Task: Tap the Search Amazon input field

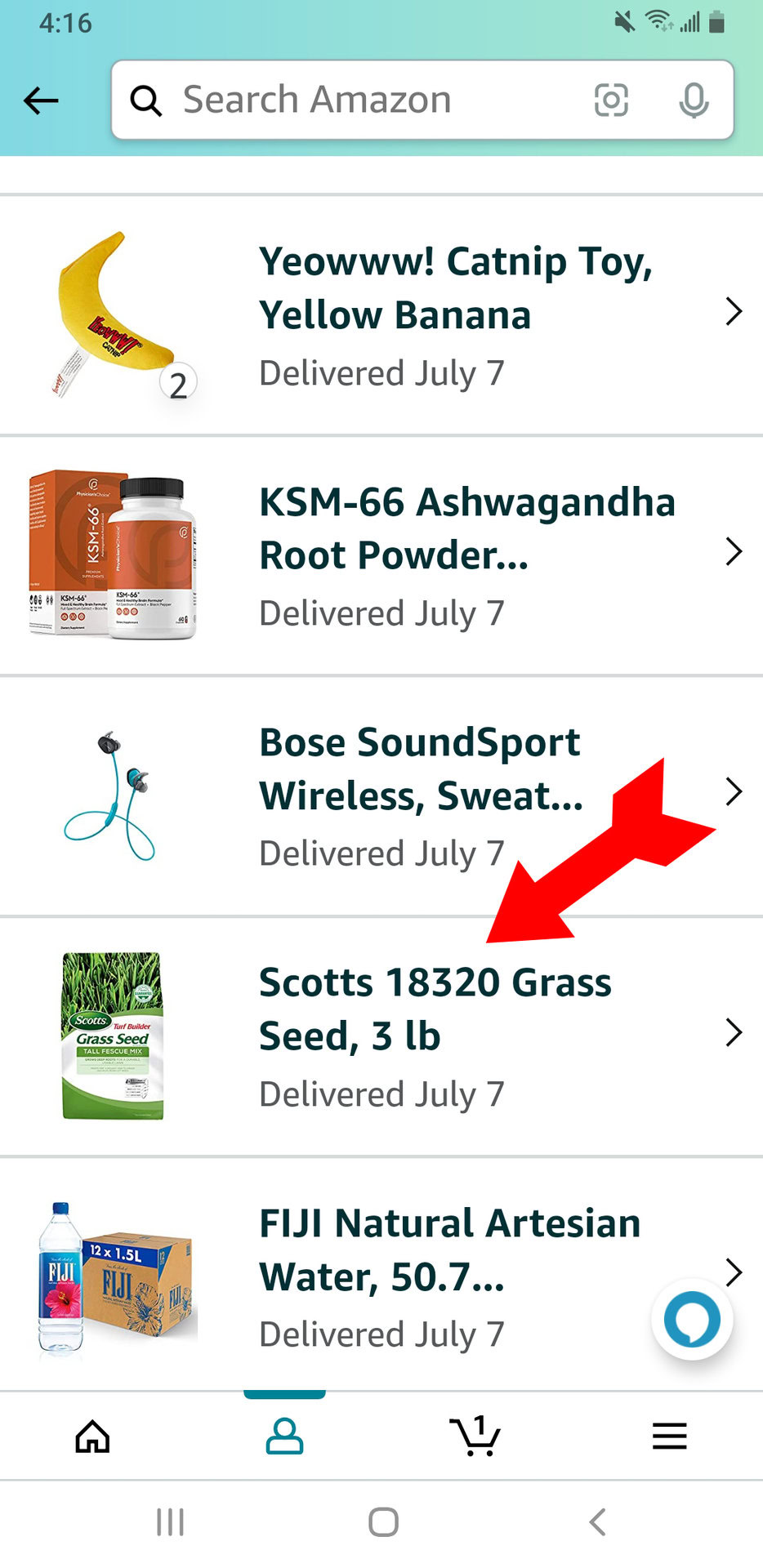Action: tap(368, 100)
